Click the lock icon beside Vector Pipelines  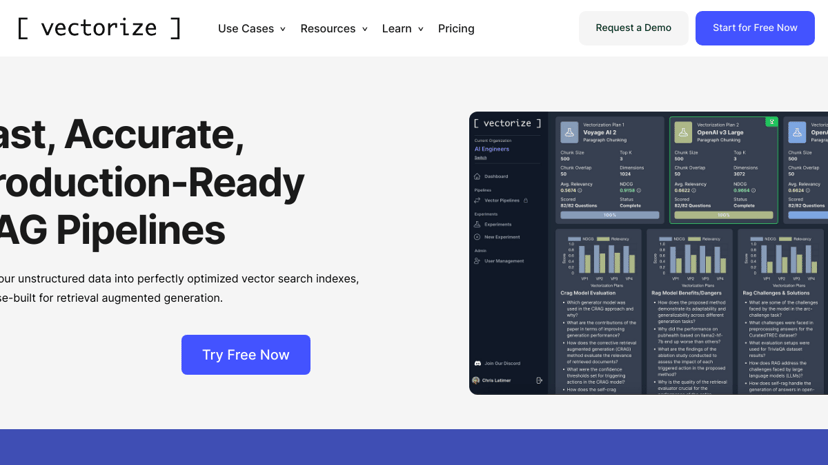point(525,201)
